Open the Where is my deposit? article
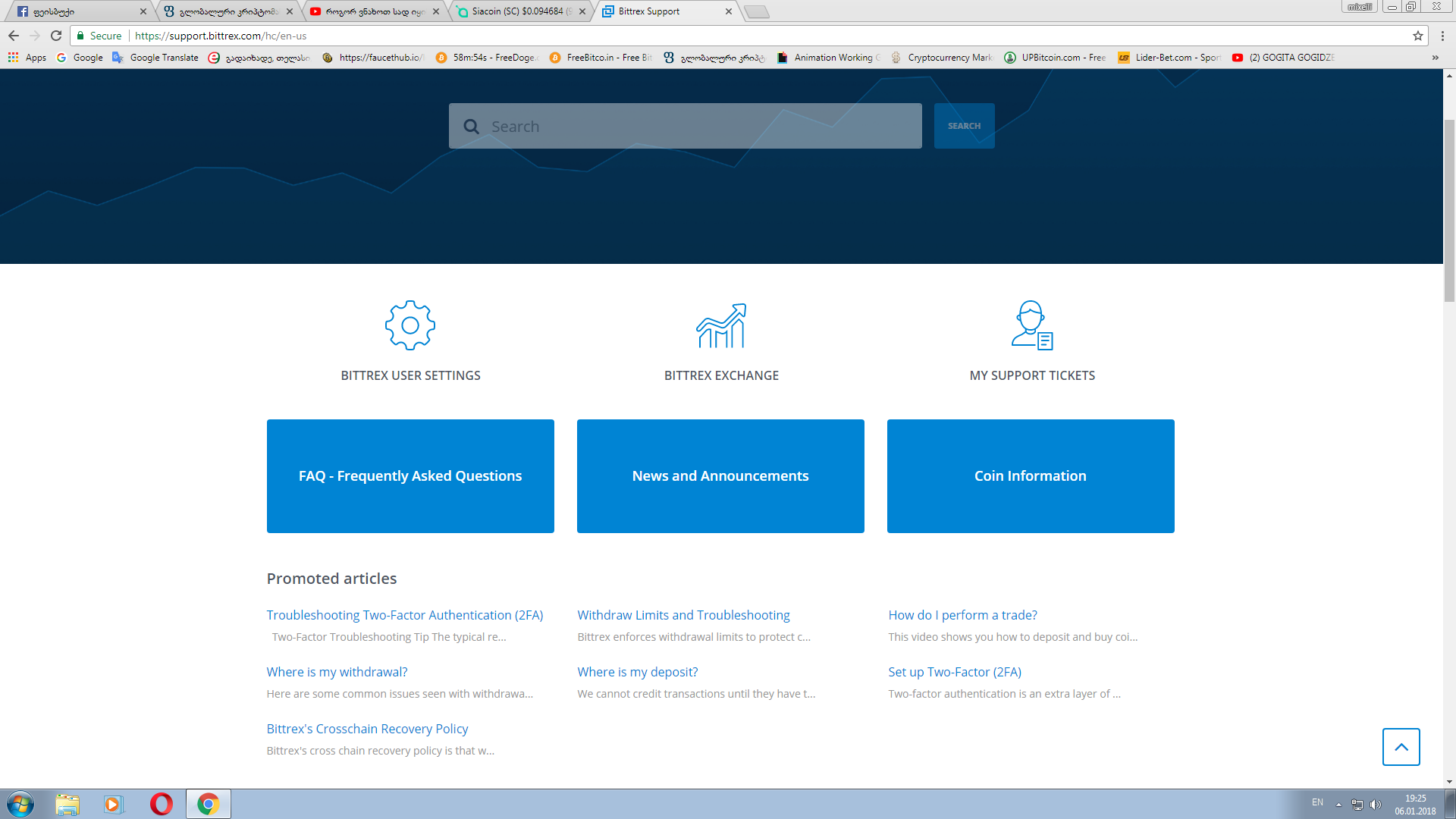The image size is (1456, 819). coord(637,672)
